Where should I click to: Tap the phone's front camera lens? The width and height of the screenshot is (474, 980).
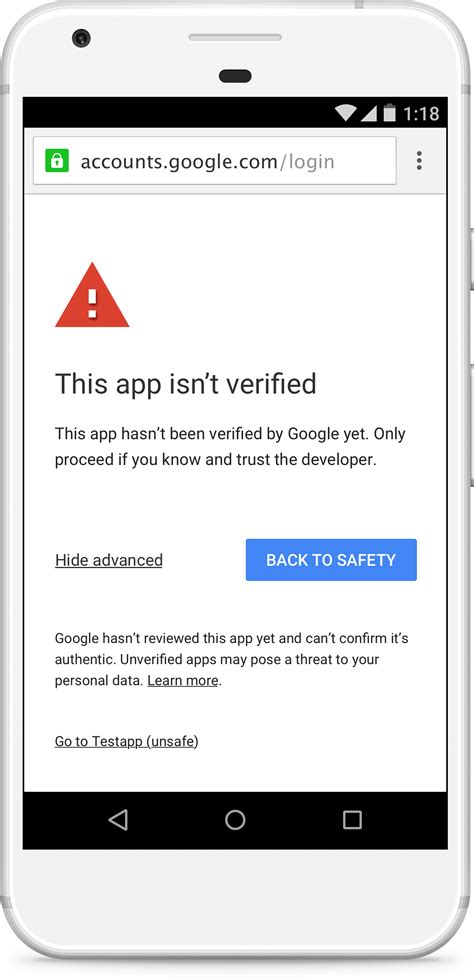click(81, 38)
